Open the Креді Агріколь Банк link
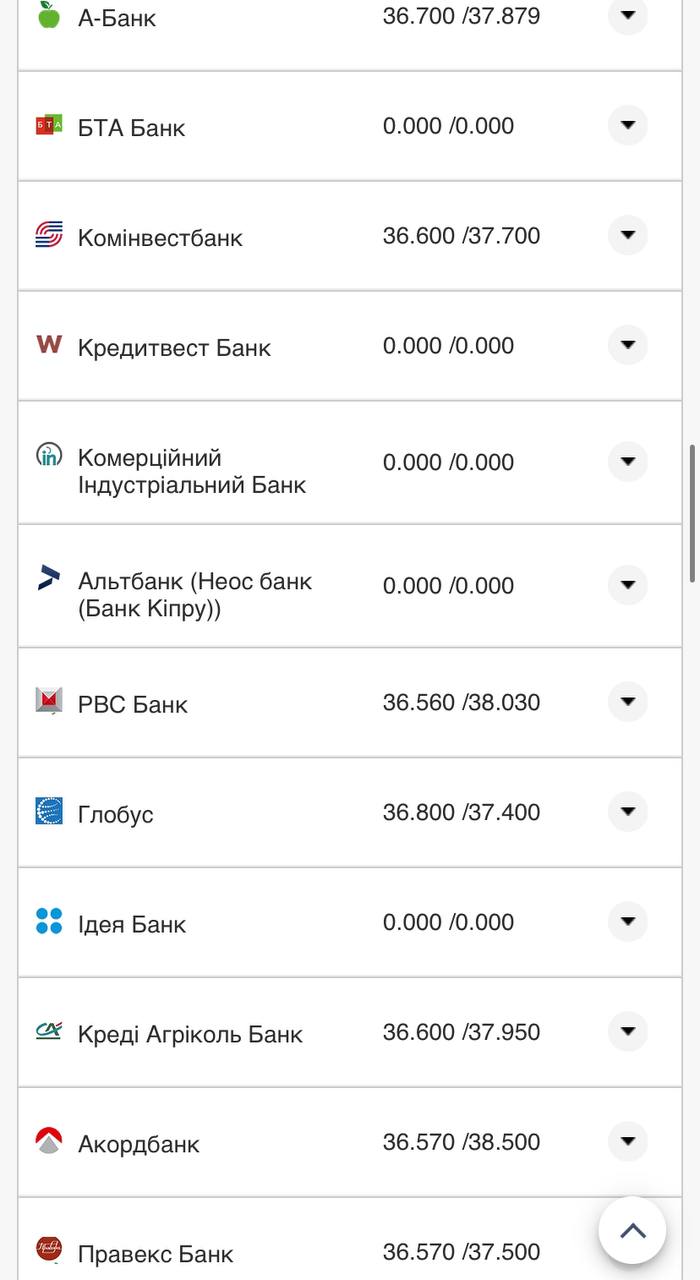This screenshot has height=1280, width=700. click(x=190, y=1034)
